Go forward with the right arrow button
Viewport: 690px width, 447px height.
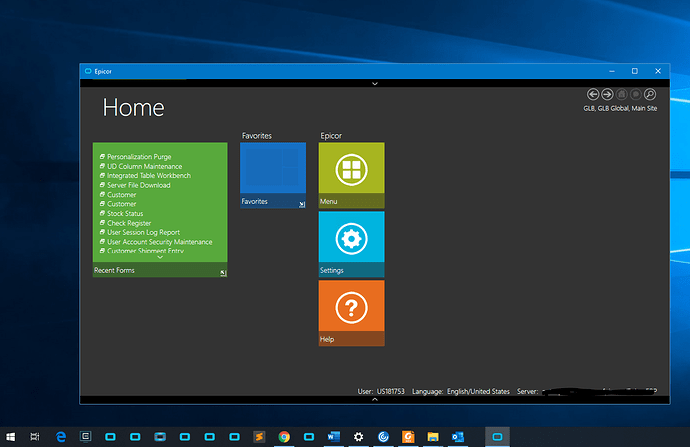pos(607,94)
